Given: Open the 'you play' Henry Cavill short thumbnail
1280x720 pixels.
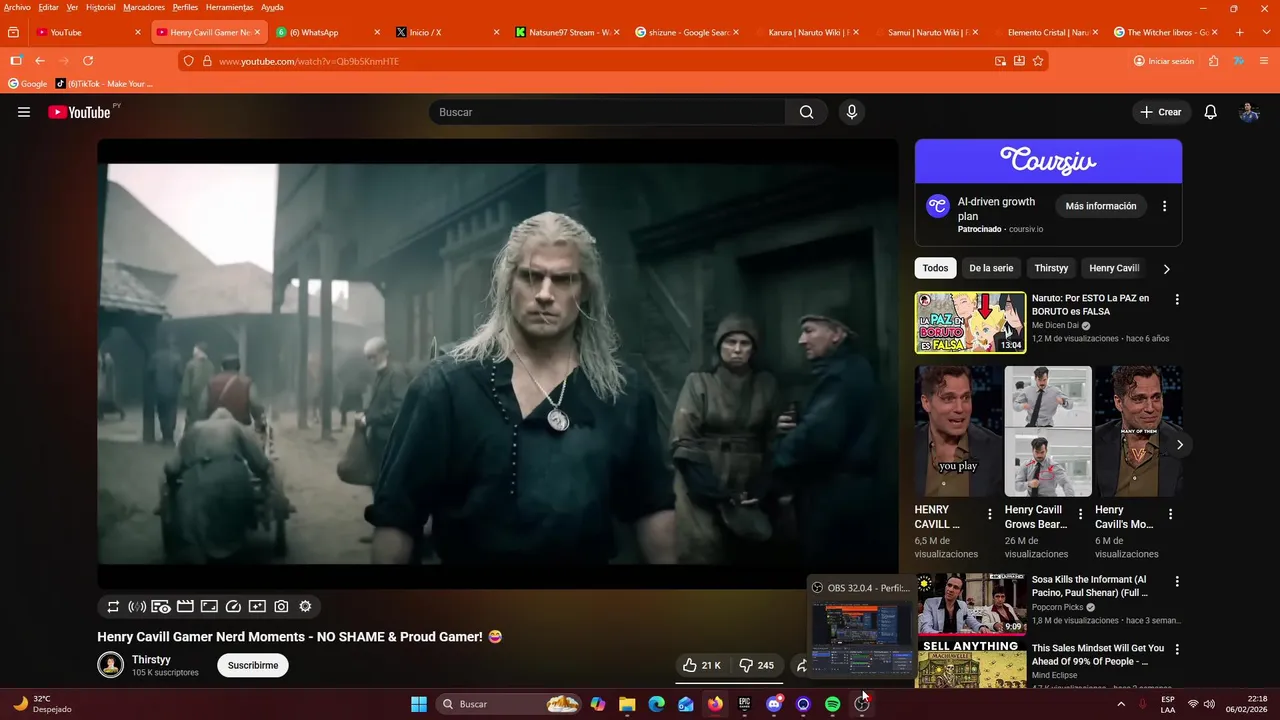Looking at the screenshot, I should tap(958, 431).
